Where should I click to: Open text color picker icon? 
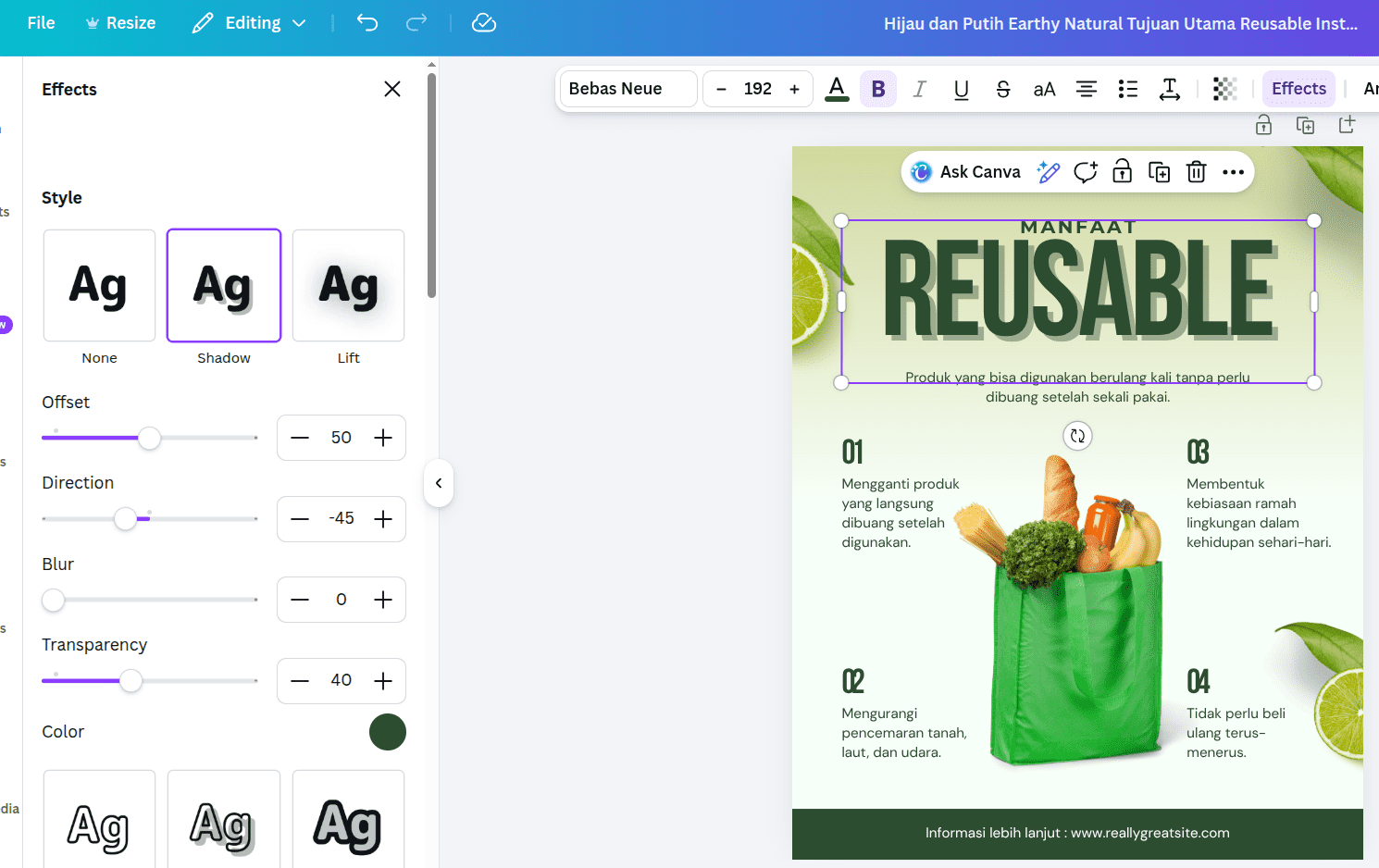click(x=837, y=89)
